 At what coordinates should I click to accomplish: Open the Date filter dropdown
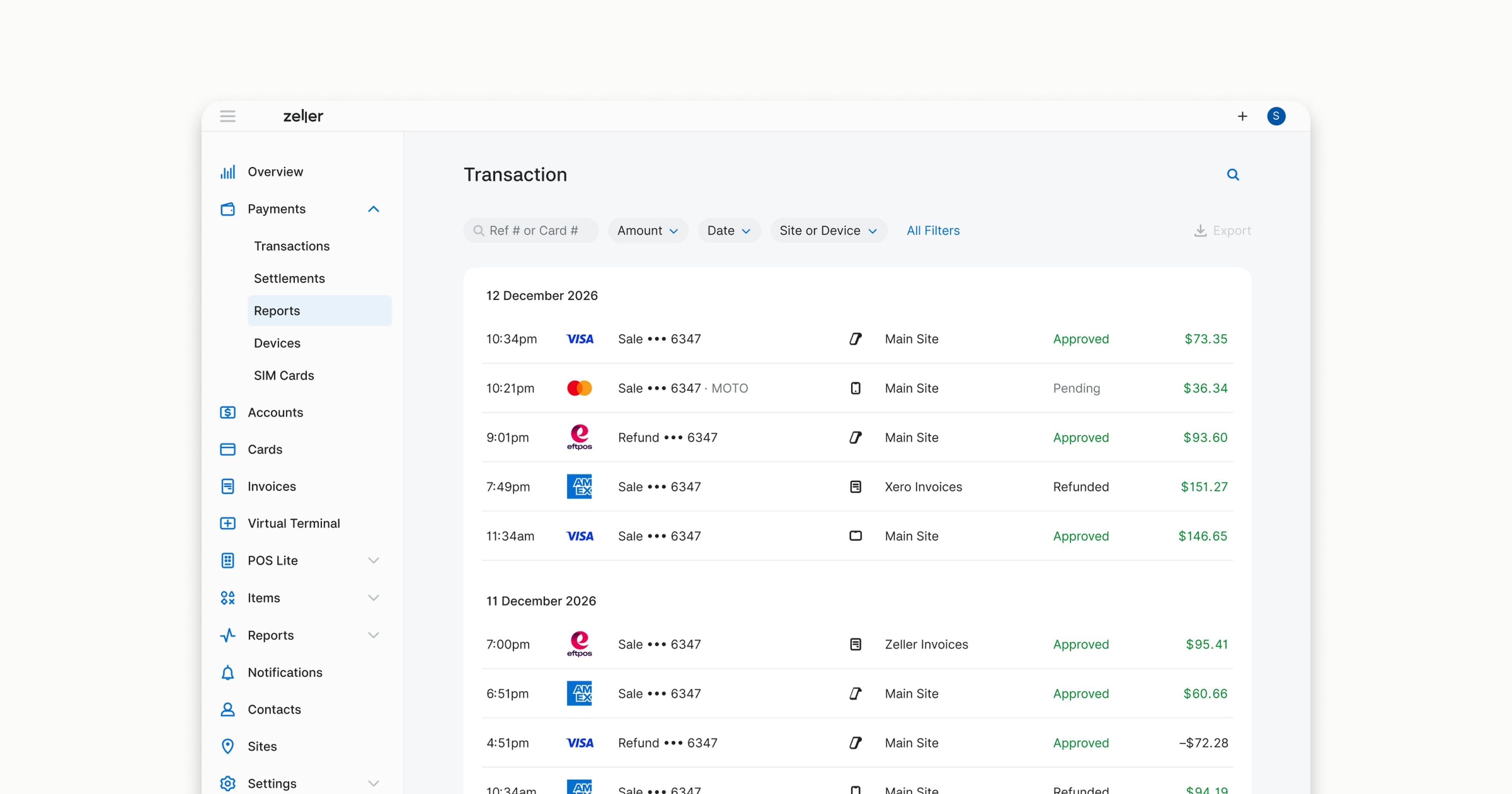[729, 231]
